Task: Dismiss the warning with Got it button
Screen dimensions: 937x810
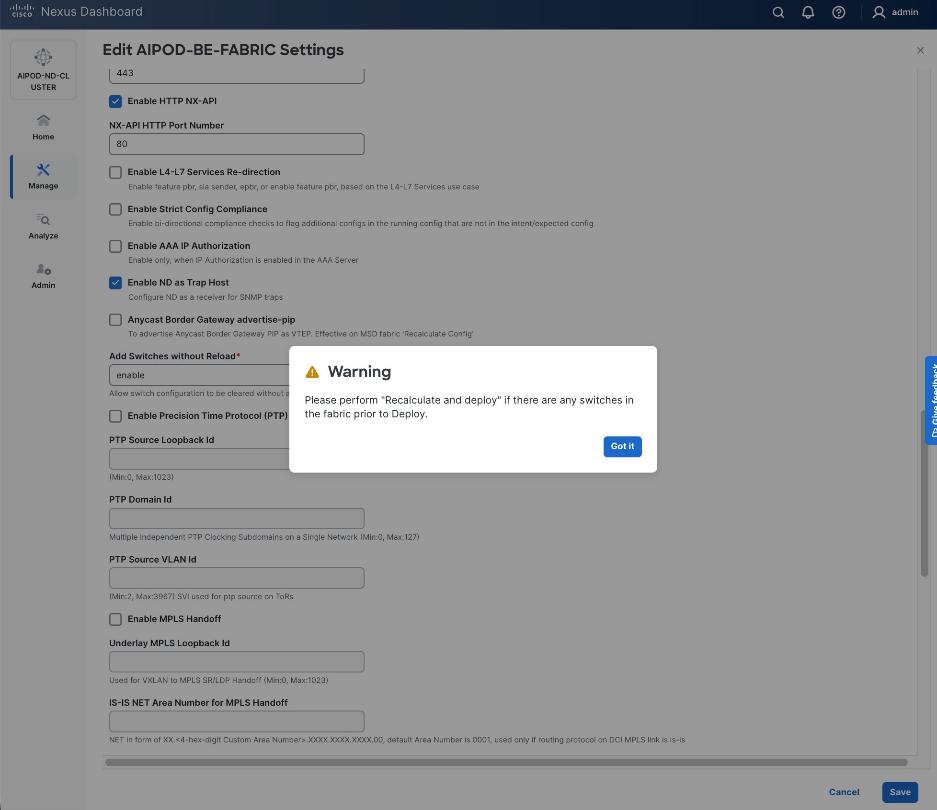Action: (x=622, y=446)
